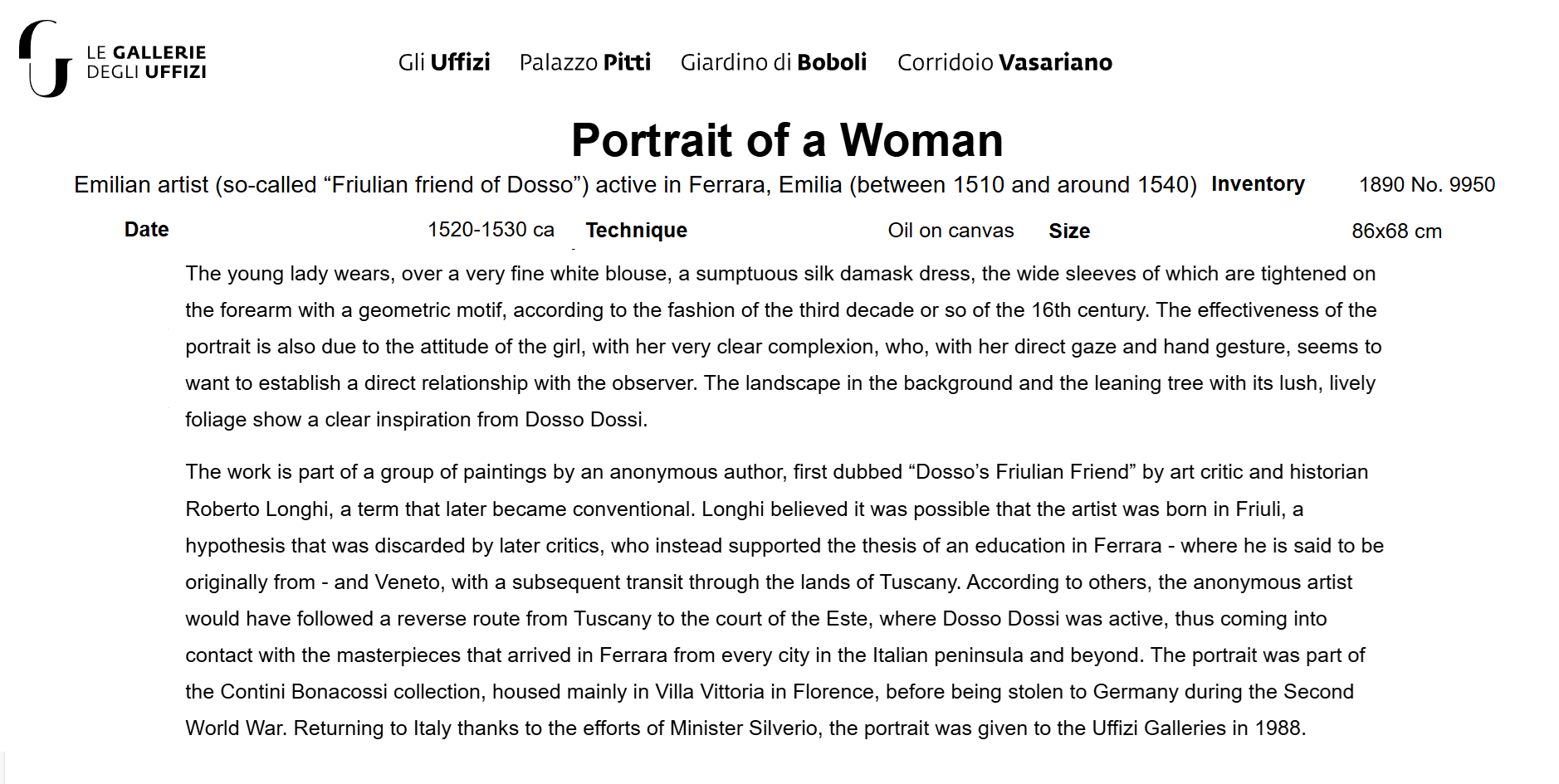
Task: Select the Inventory label
Action: coord(1258,184)
